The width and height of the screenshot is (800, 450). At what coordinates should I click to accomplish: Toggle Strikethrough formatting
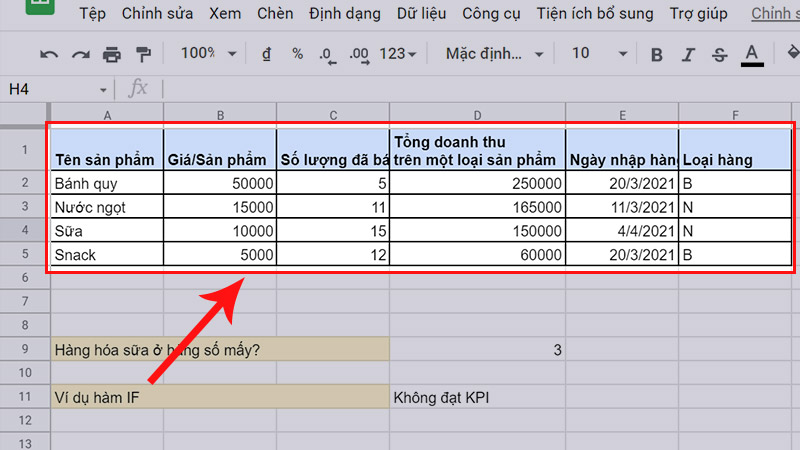click(719, 54)
